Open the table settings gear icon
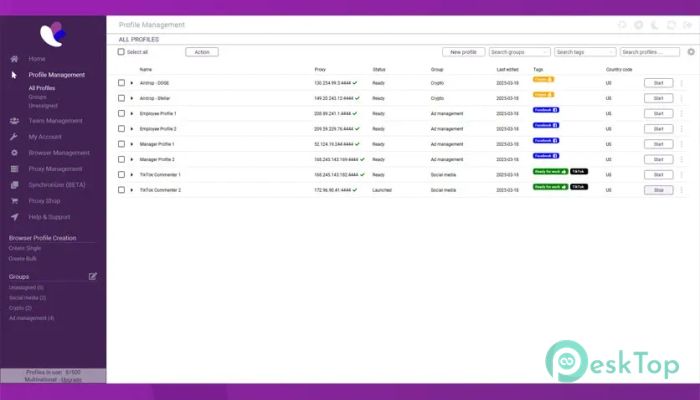Image resolution: width=700 pixels, height=400 pixels. pos(691,52)
